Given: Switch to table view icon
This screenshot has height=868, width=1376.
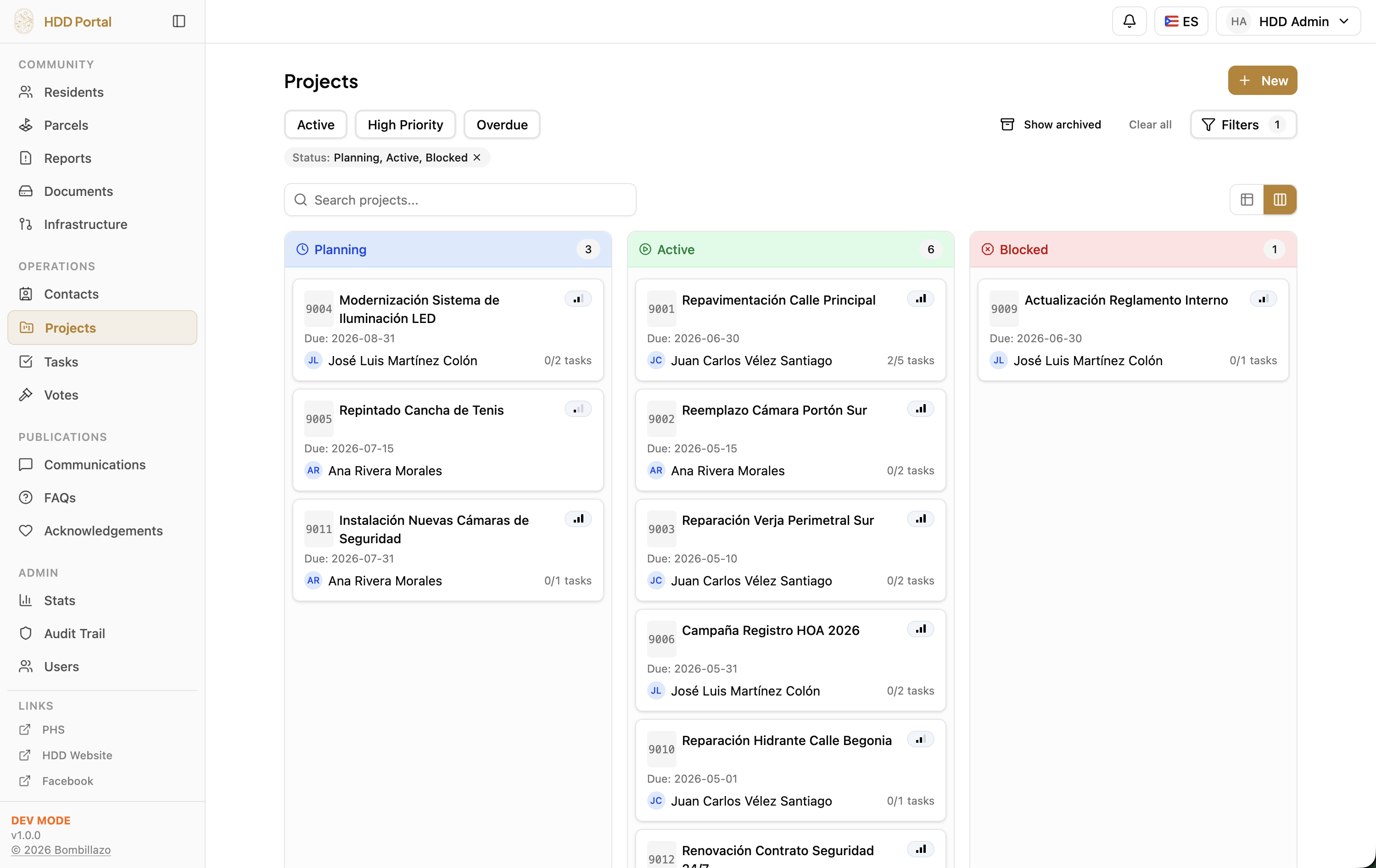Looking at the screenshot, I should (x=1247, y=199).
